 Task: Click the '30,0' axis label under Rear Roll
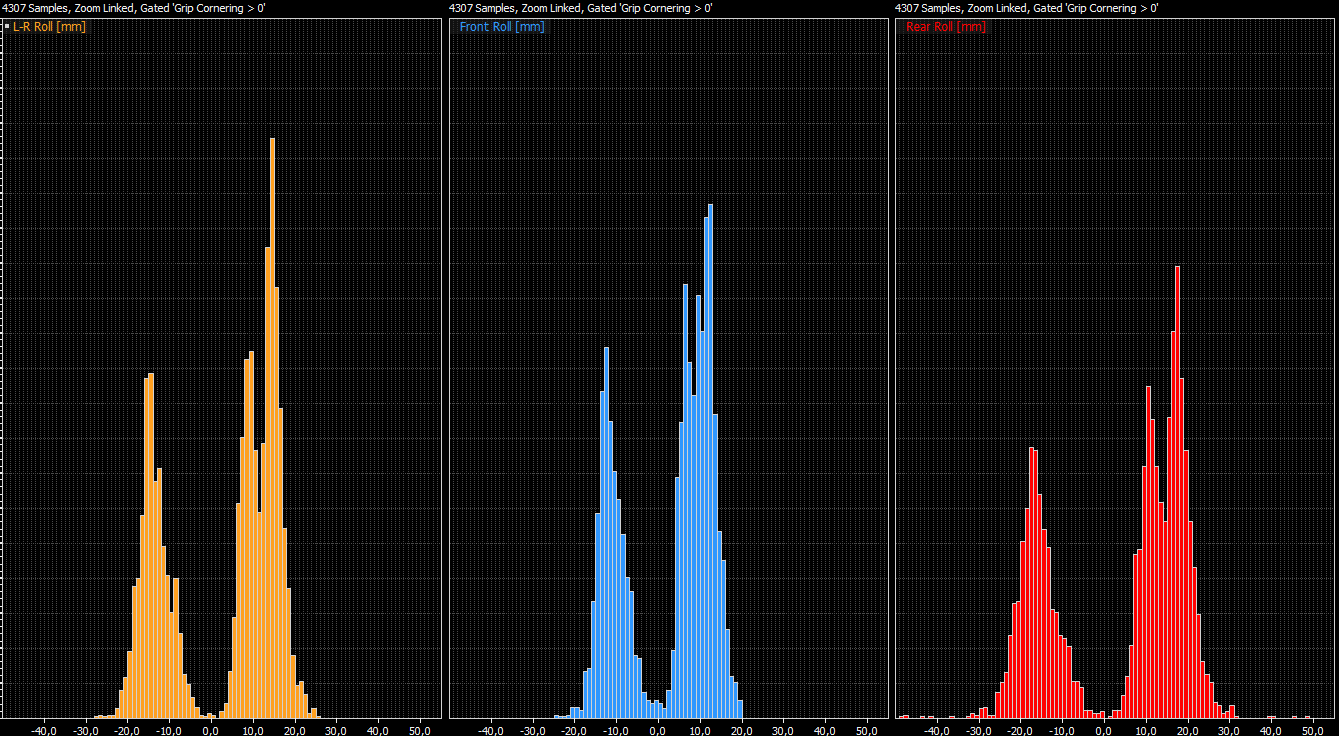point(1230,730)
